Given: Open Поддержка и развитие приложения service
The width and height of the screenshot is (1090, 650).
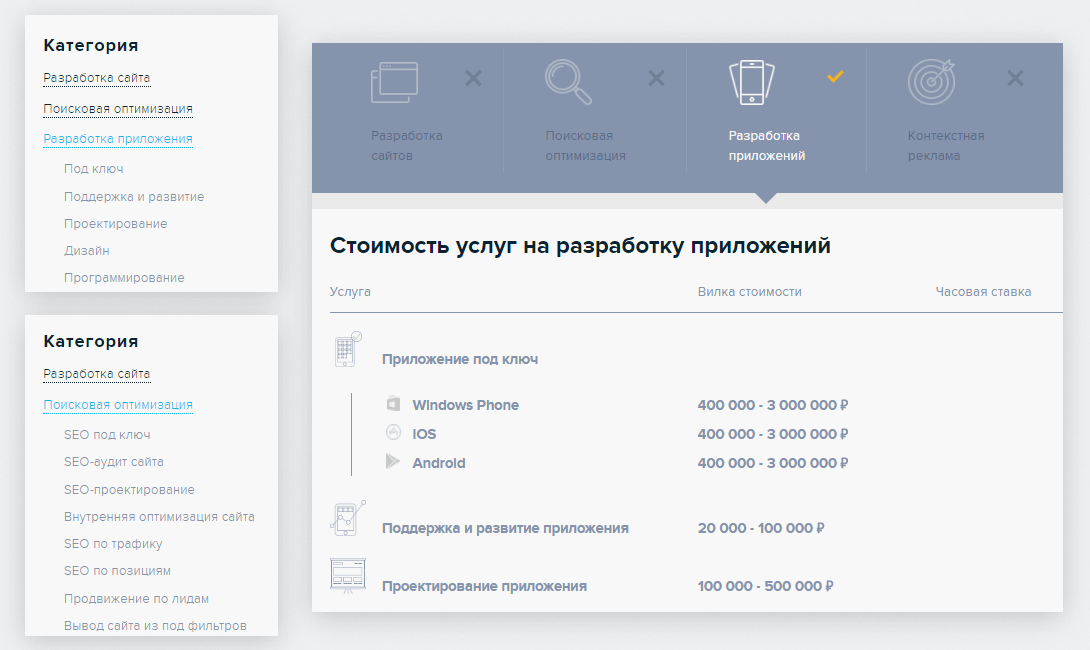Looking at the screenshot, I should (x=505, y=528).
